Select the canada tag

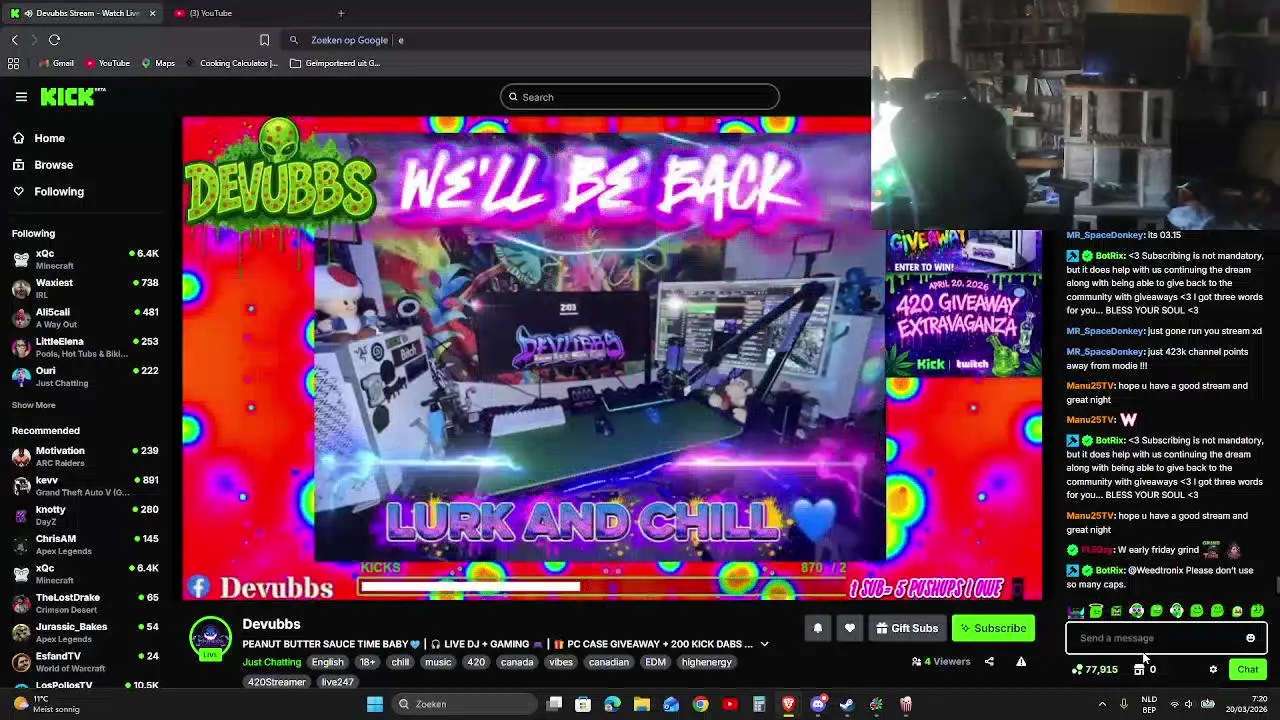point(517,662)
